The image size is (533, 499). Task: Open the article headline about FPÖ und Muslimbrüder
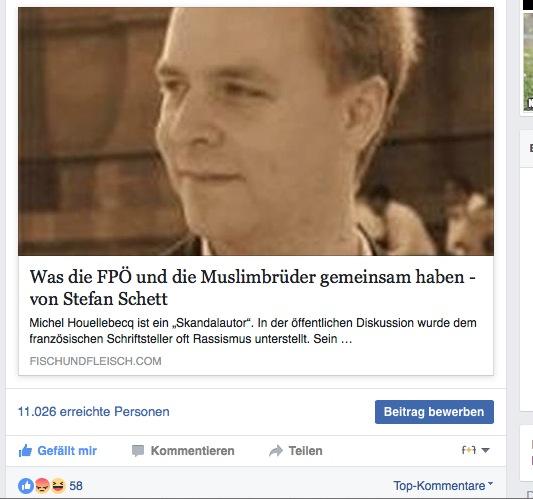pyautogui.click(x=252, y=288)
